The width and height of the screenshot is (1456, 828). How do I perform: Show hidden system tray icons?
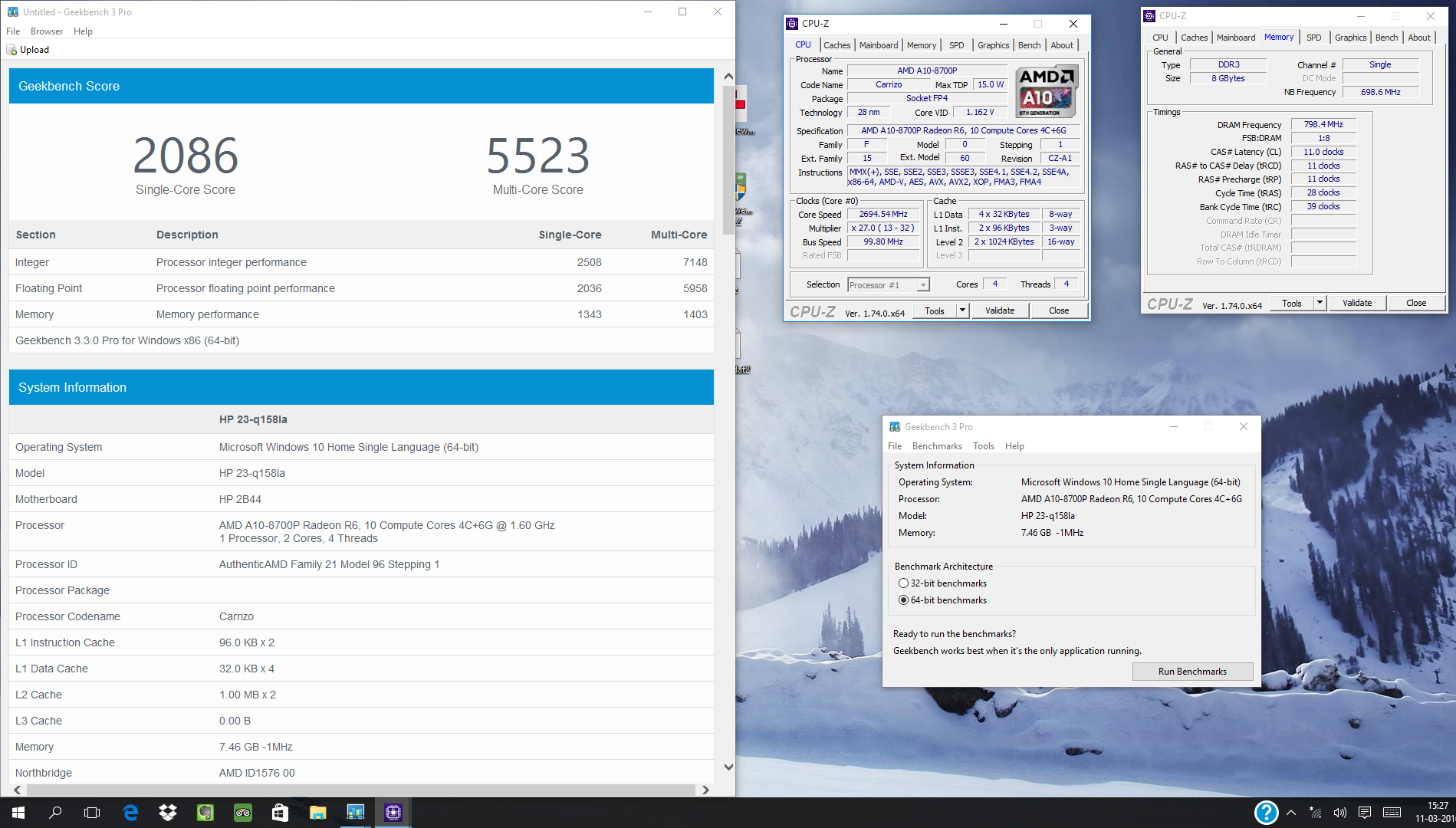[x=1291, y=813]
